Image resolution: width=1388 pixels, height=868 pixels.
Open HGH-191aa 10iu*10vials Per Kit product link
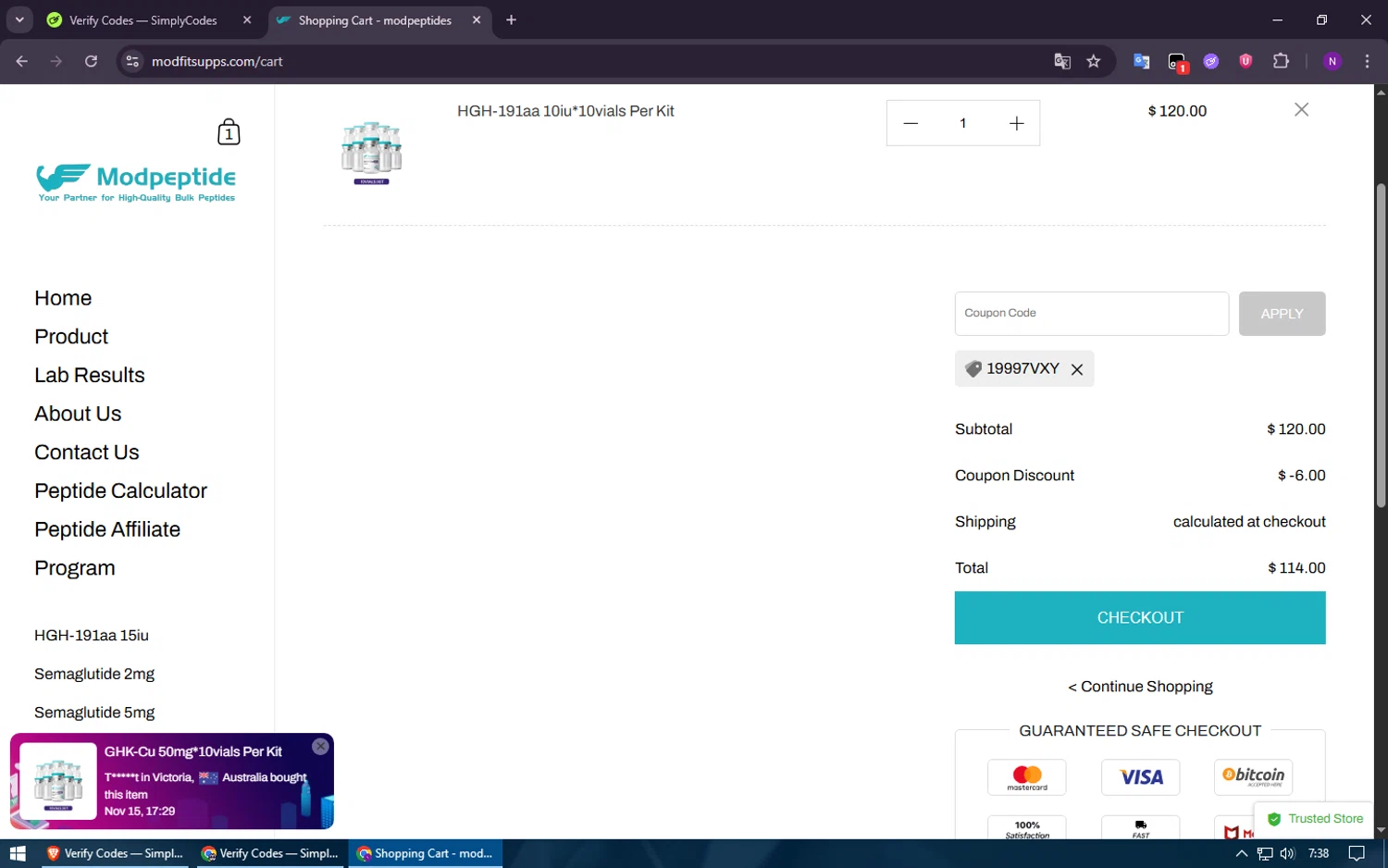click(565, 111)
